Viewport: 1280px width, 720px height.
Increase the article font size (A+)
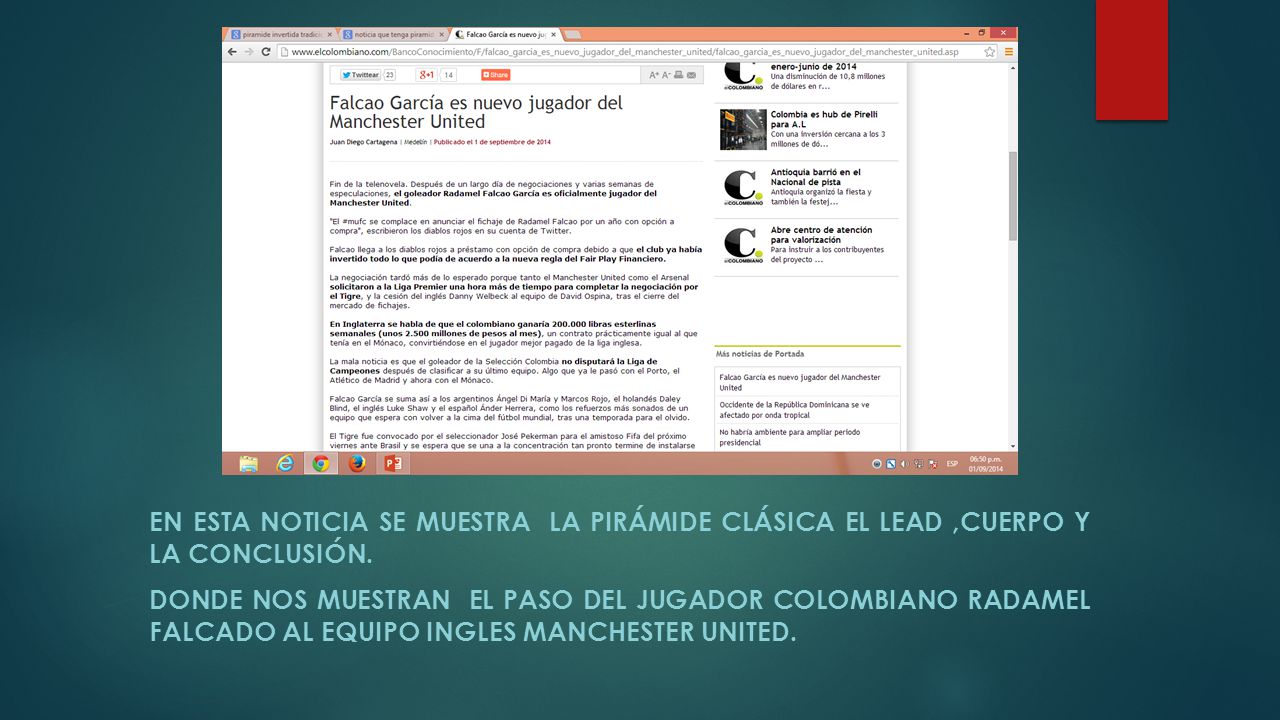tap(654, 74)
